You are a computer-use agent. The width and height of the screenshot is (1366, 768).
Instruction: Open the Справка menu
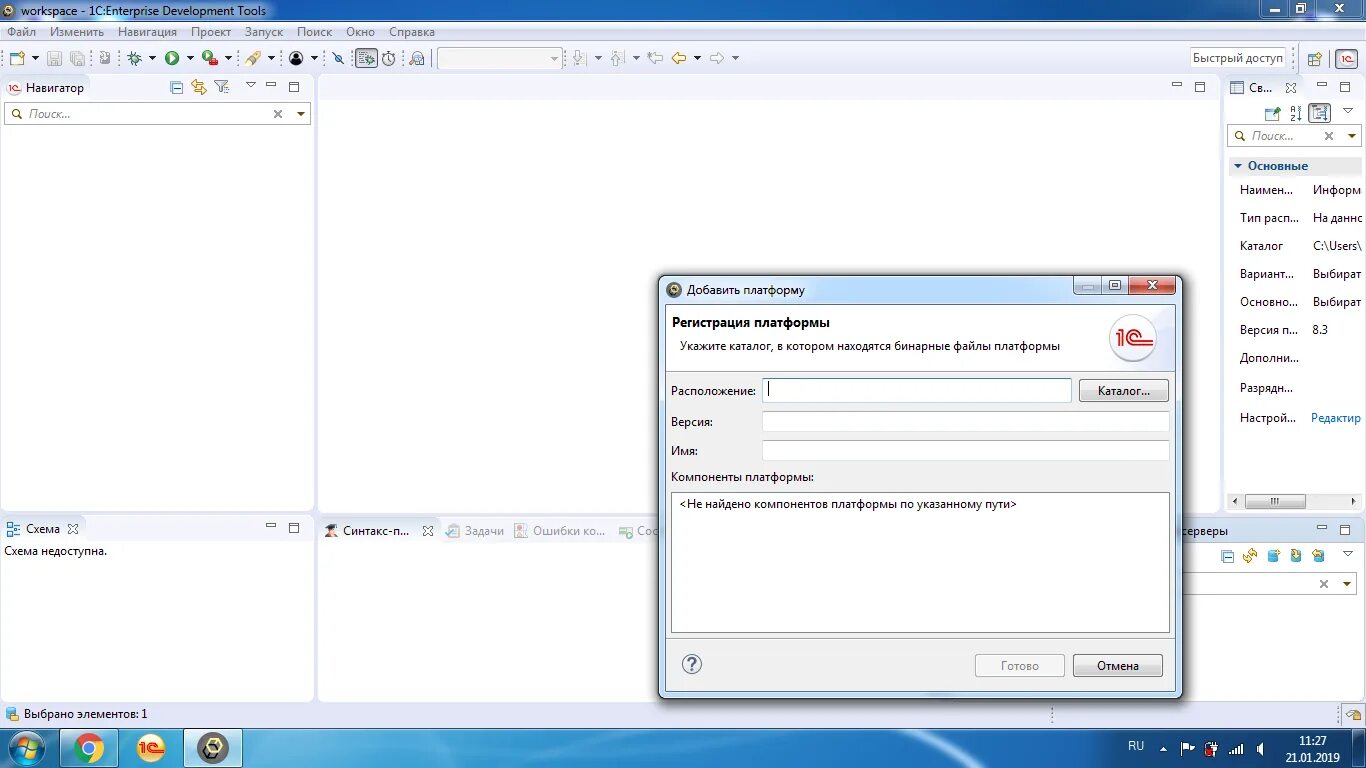[x=411, y=32]
